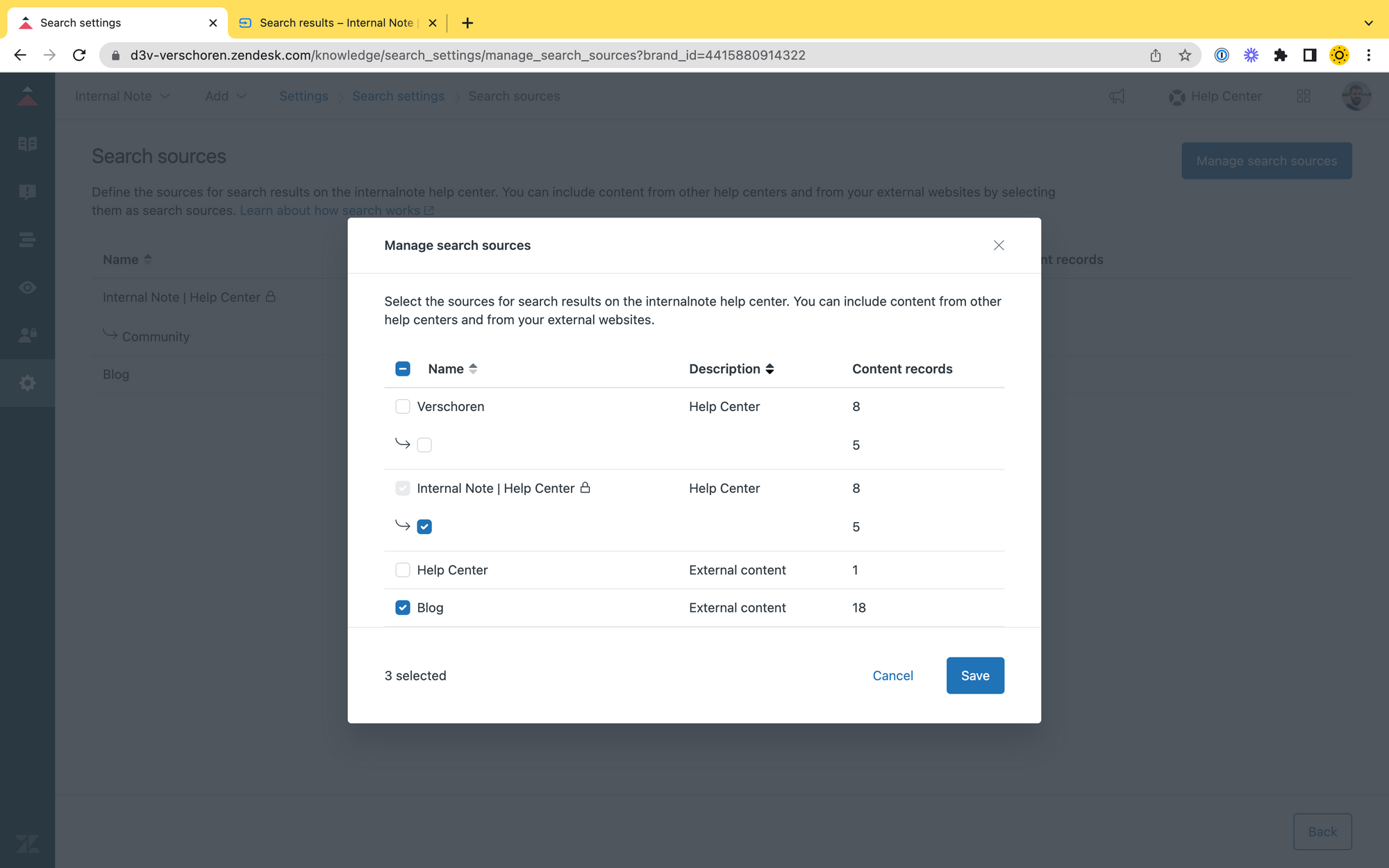Toggle the browser side panel icon
Viewport: 1389px width, 868px height.
click(1309, 55)
